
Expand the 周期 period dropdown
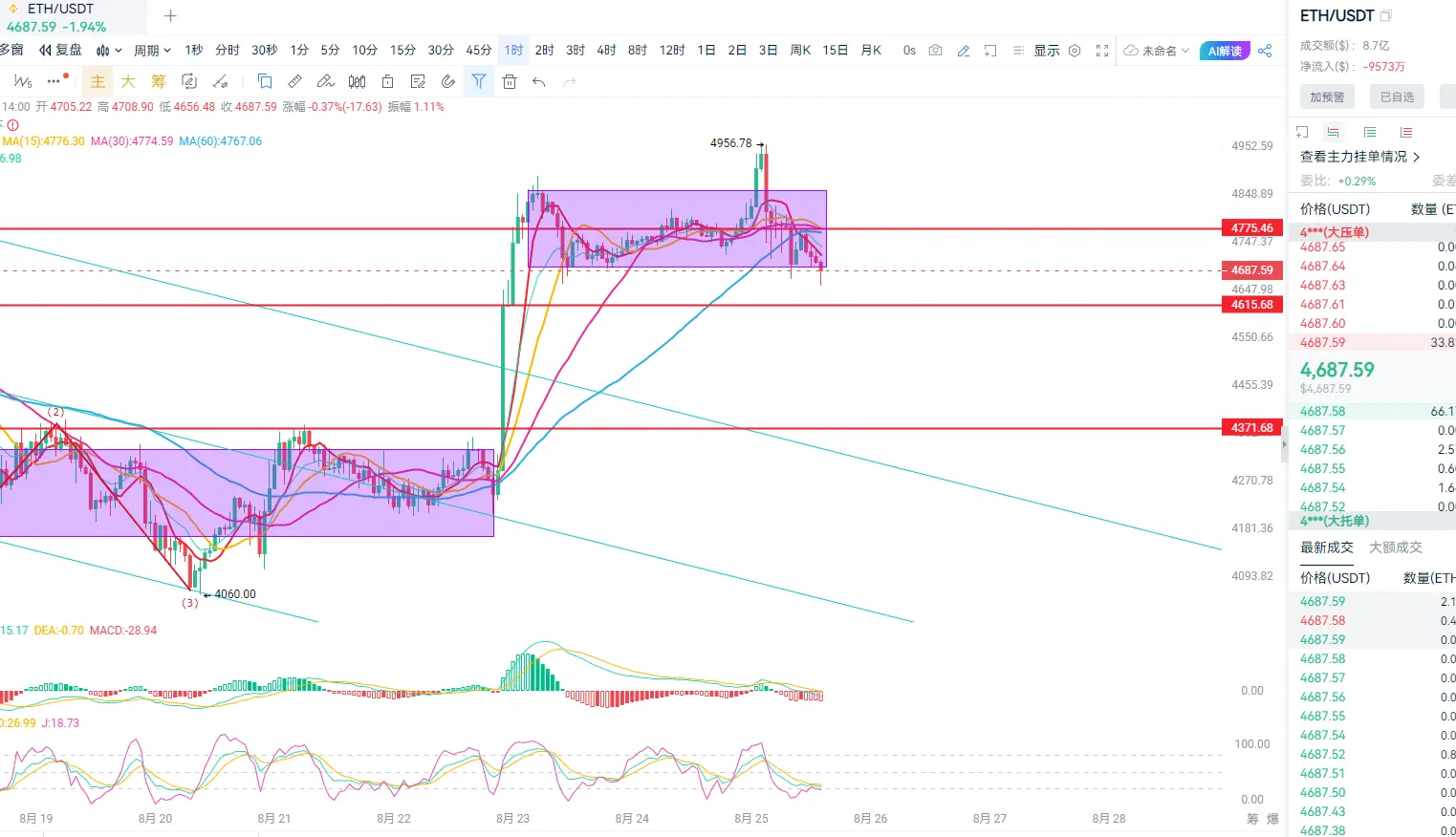[152, 51]
